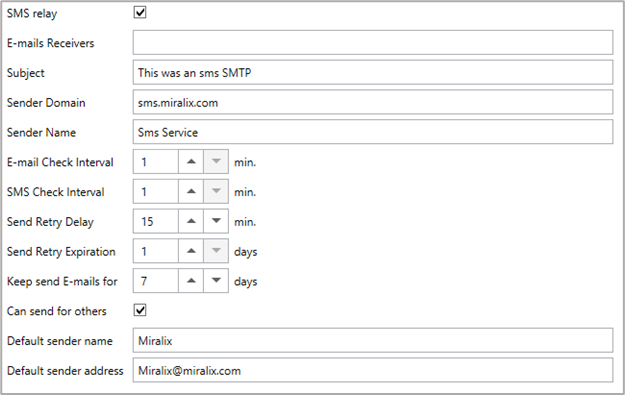625x395 pixels.
Task: Focus the Sender Domain field
Action: (x=373, y=102)
